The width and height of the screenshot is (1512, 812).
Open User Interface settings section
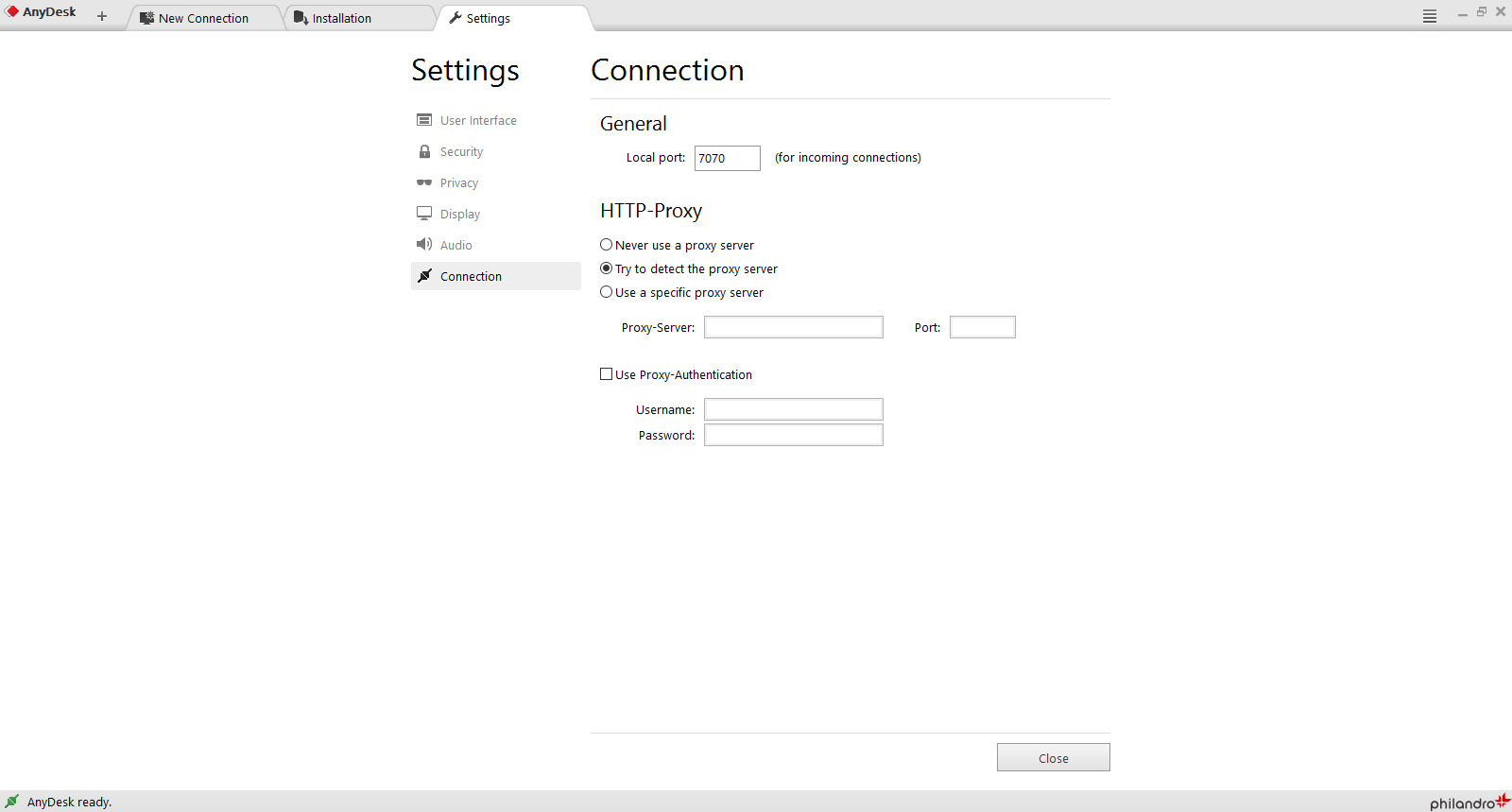click(496, 120)
